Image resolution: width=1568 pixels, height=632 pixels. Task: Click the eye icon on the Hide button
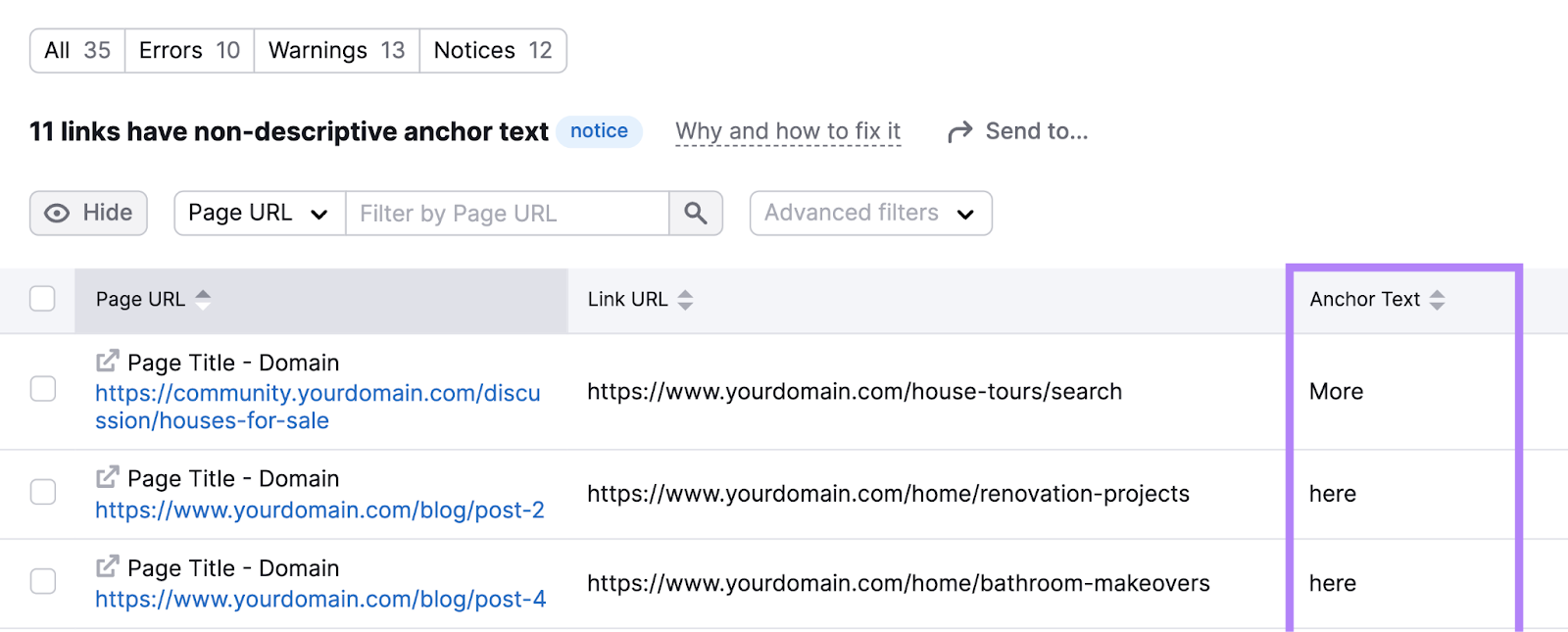56,213
